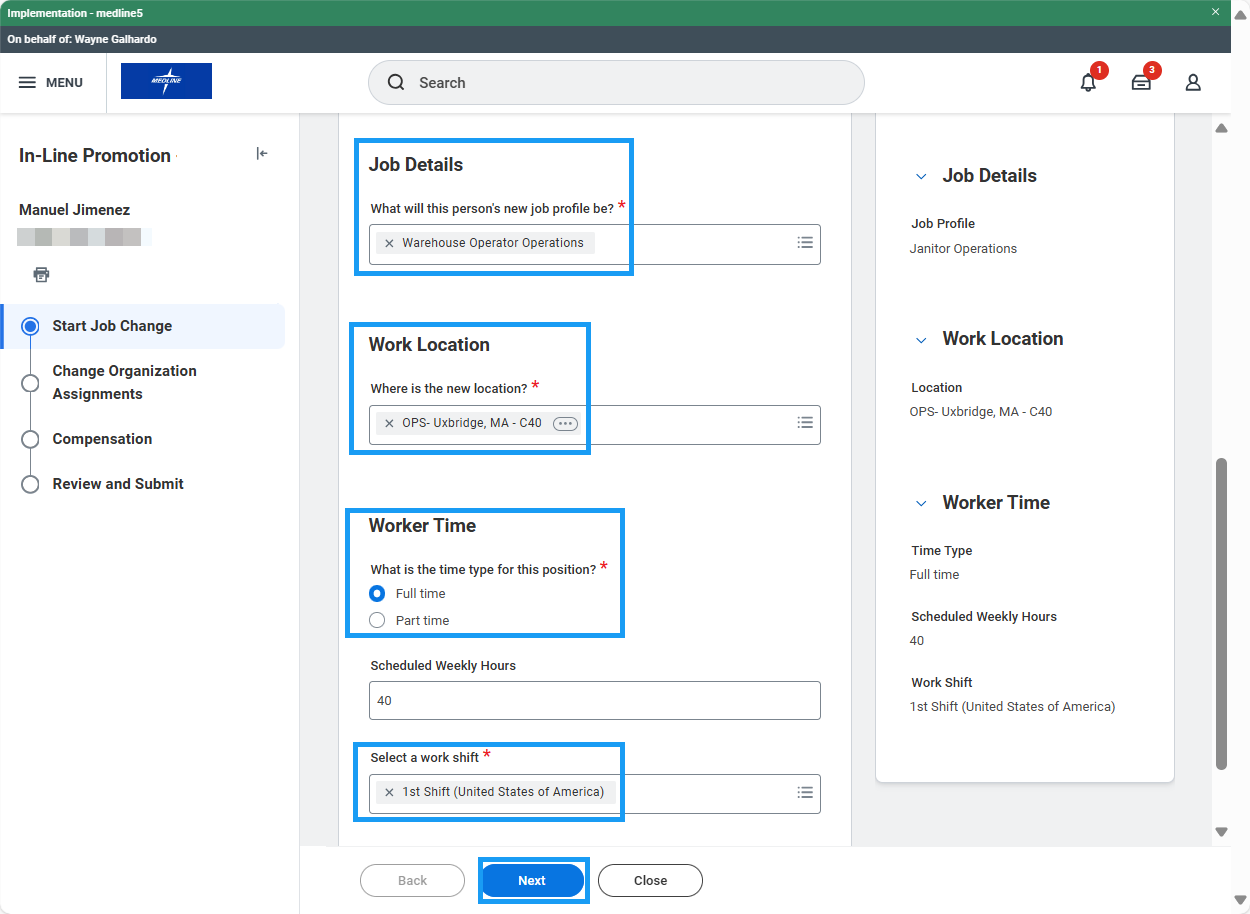Remove the Warehouse Operator Operations job profile
The image size is (1250, 914).
389,243
